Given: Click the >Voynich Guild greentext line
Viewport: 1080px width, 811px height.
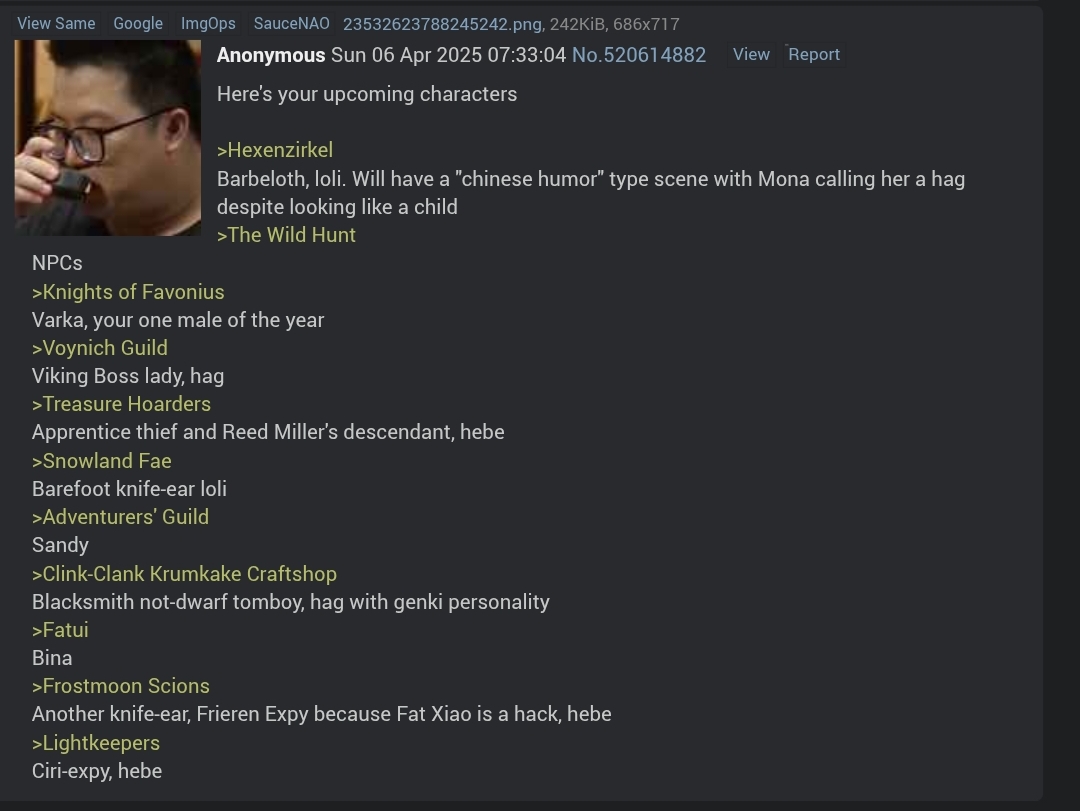Looking at the screenshot, I should (100, 348).
